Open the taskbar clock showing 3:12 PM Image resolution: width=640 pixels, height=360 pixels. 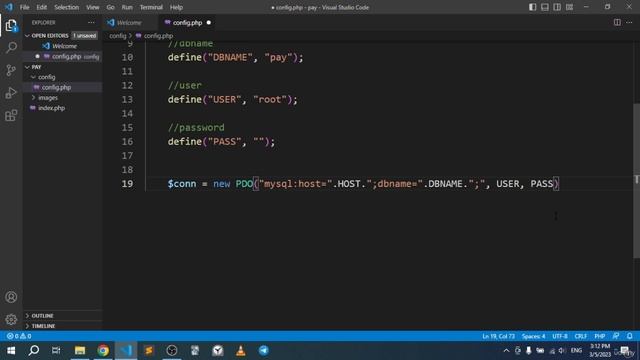tap(600, 351)
